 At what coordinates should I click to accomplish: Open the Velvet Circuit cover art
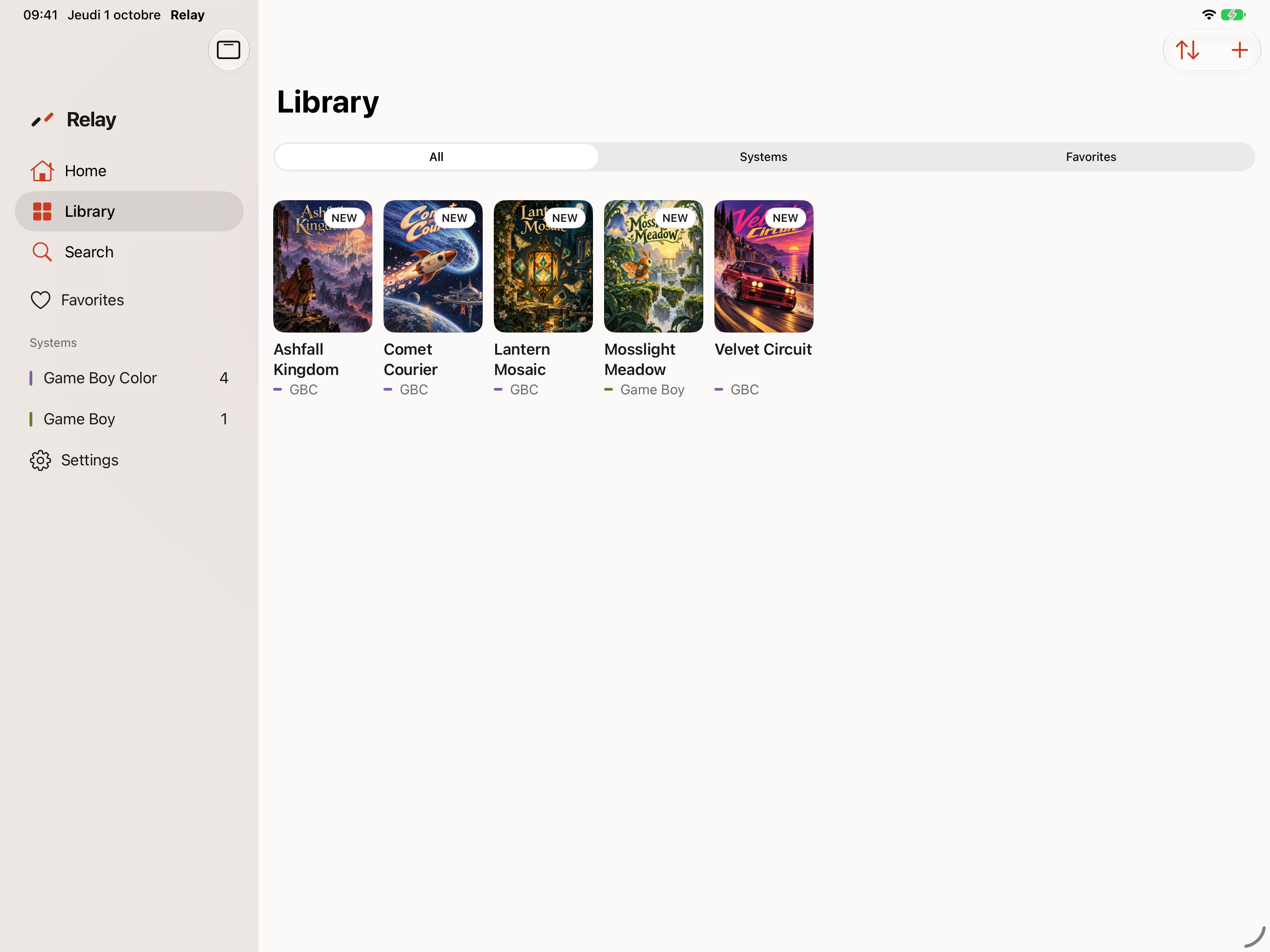(764, 266)
